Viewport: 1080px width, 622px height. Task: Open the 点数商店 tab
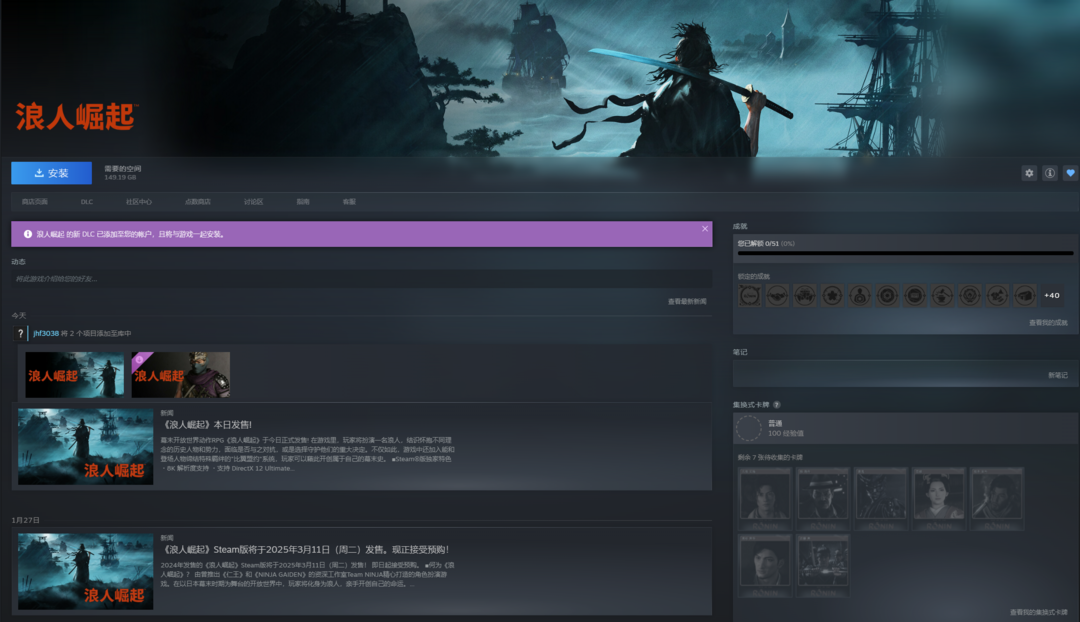click(x=198, y=202)
